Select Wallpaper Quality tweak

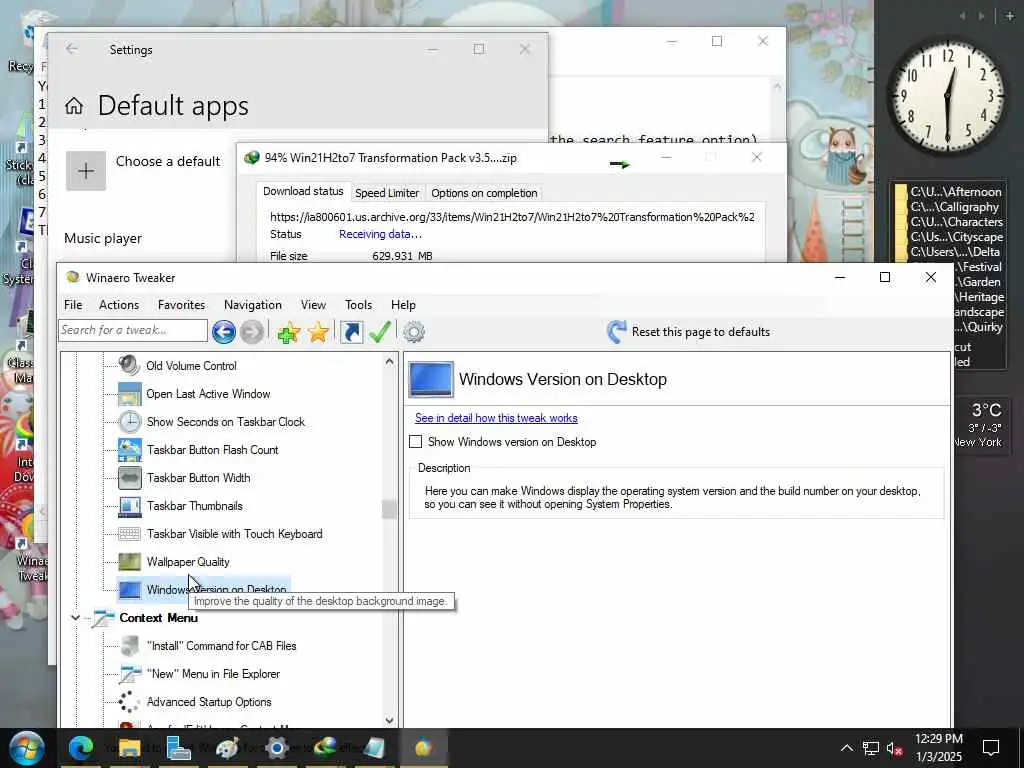point(188,562)
